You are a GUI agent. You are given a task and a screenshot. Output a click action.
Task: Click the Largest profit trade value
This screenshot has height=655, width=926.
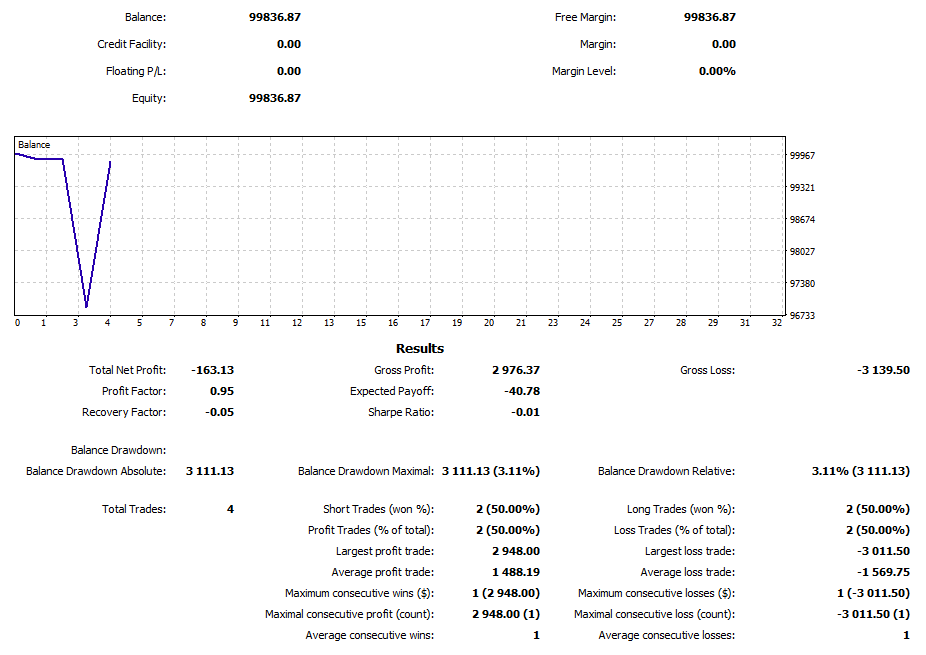click(x=515, y=551)
